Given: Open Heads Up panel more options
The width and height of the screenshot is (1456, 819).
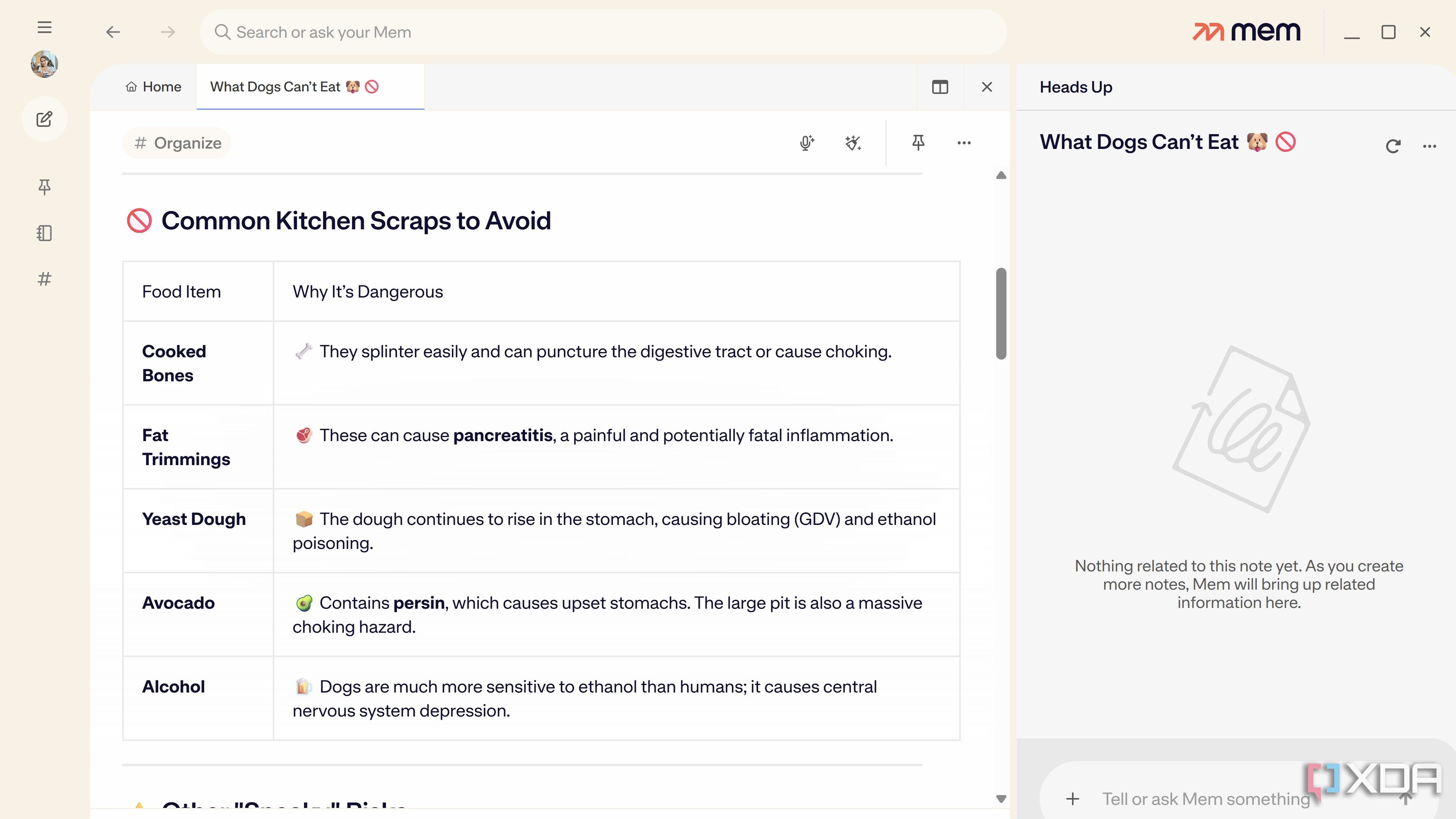Looking at the screenshot, I should coord(1429,146).
